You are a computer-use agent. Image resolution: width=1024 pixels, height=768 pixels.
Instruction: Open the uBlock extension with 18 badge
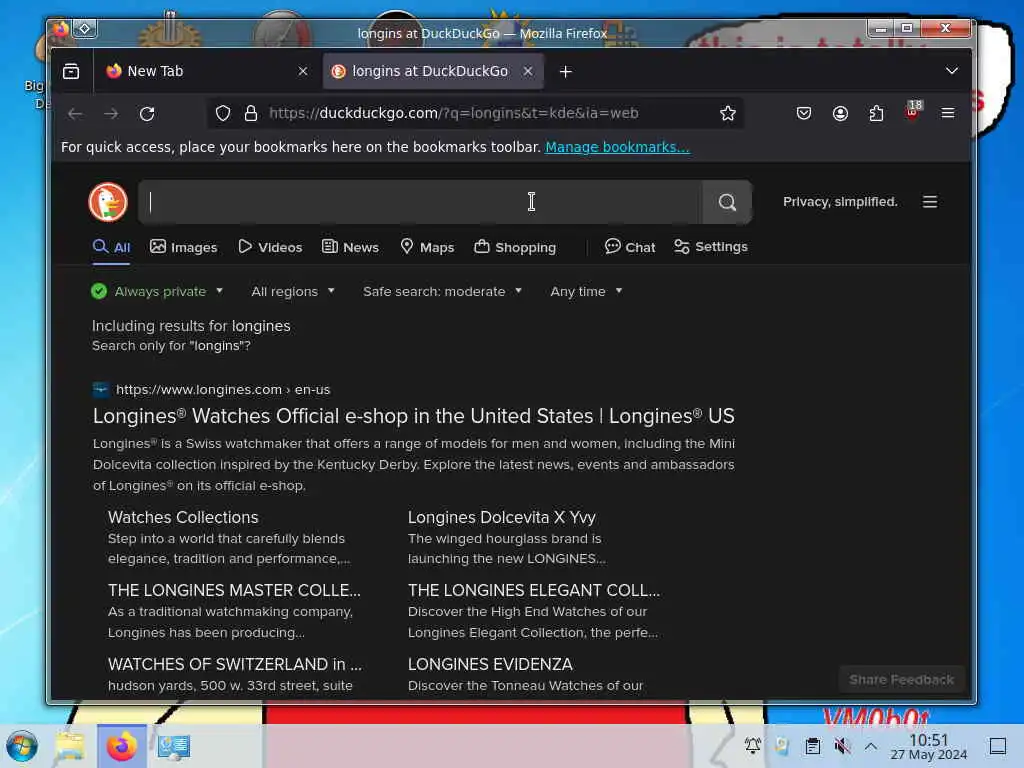[x=913, y=112]
